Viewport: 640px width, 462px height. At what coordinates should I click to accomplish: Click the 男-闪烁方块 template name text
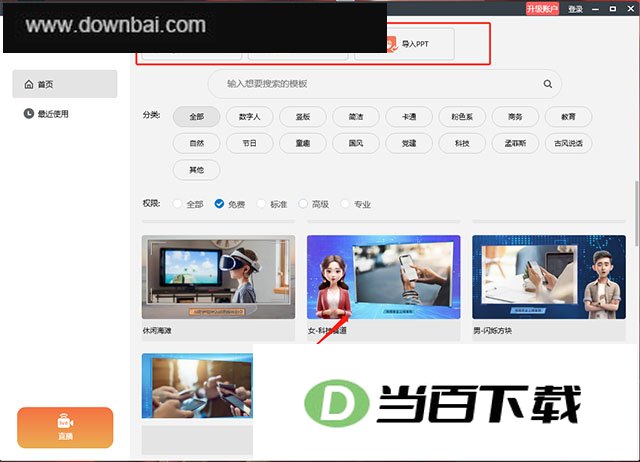click(492, 331)
